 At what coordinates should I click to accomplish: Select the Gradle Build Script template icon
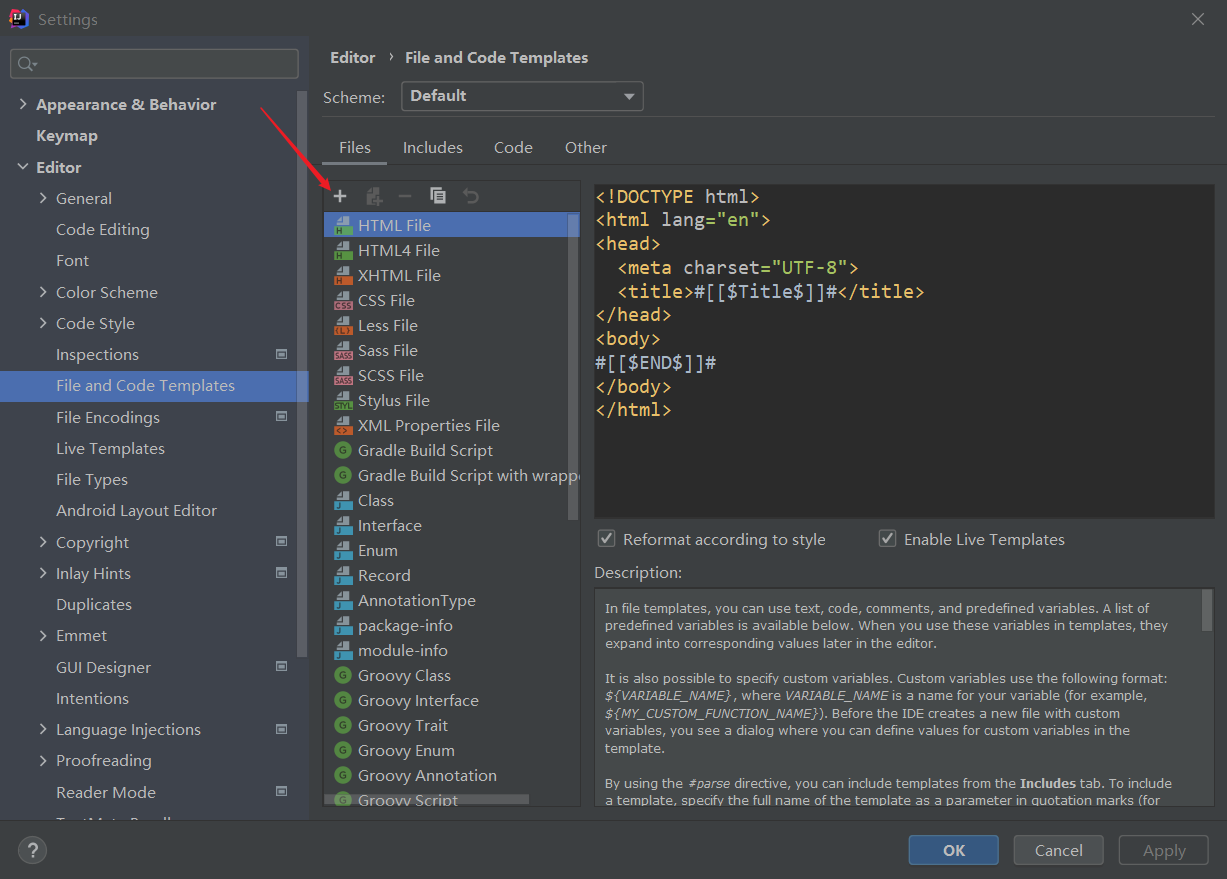pos(343,451)
